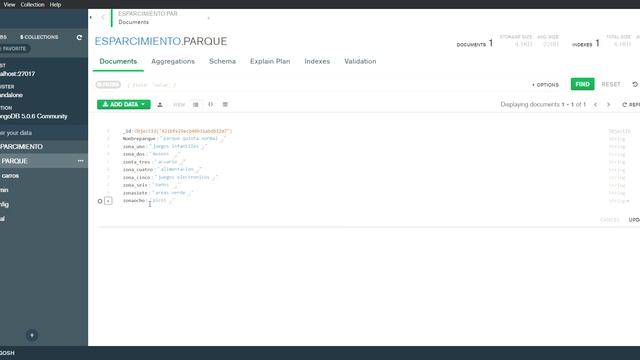Click the localhost:27017 host entry
The image size is (640, 360).
click(x=18, y=74)
